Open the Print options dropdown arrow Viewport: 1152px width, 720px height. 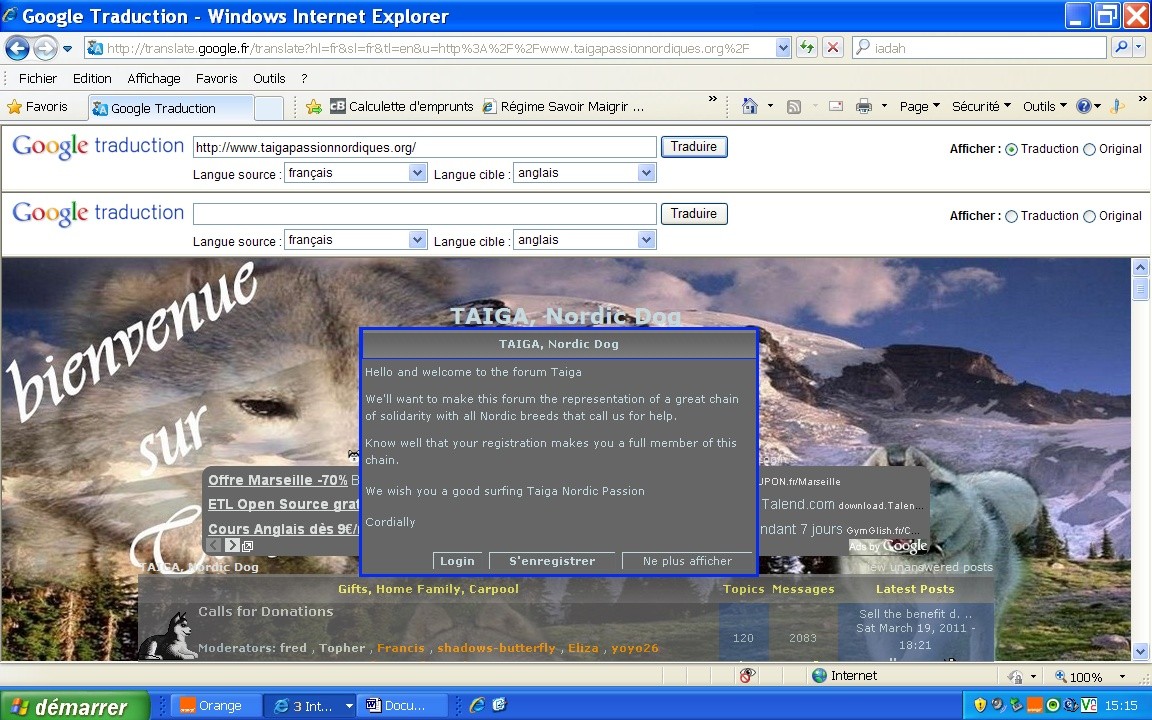click(884, 107)
